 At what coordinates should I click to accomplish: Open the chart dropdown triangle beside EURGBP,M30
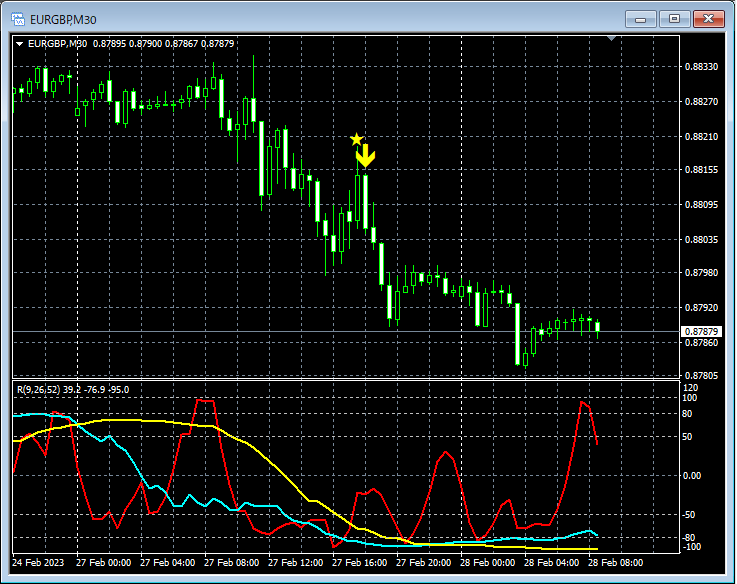[x=20, y=44]
